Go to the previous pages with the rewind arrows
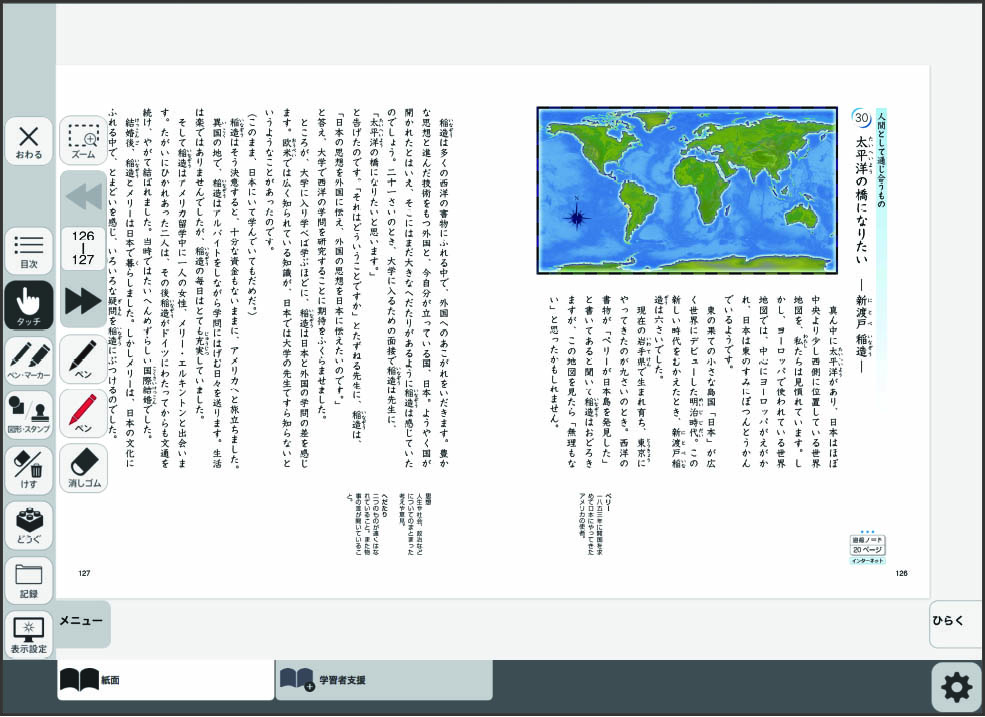This screenshot has height=717, width=985. click(x=84, y=197)
